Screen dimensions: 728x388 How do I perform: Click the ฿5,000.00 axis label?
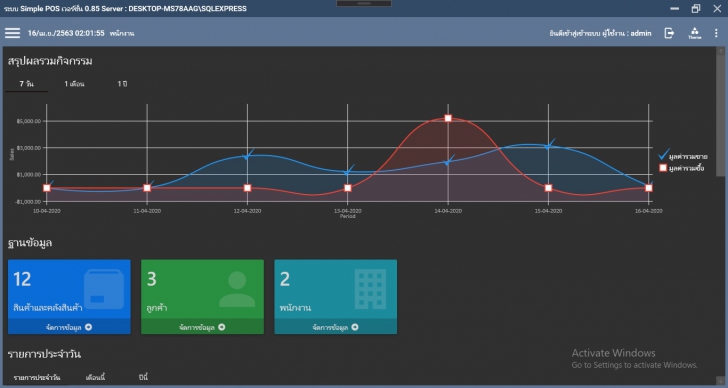pyautogui.click(x=29, y=121)
